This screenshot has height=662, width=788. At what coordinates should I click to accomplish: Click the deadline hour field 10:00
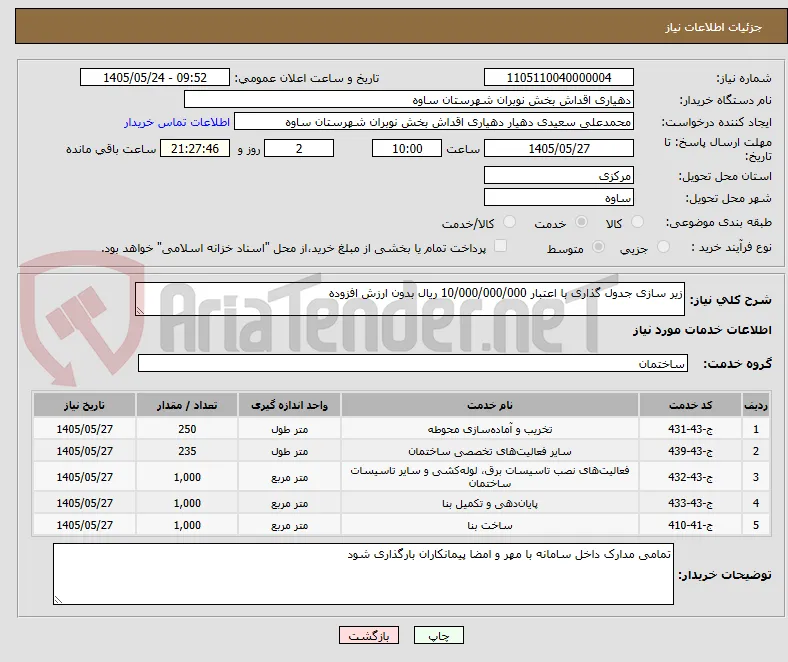point(407,148)
